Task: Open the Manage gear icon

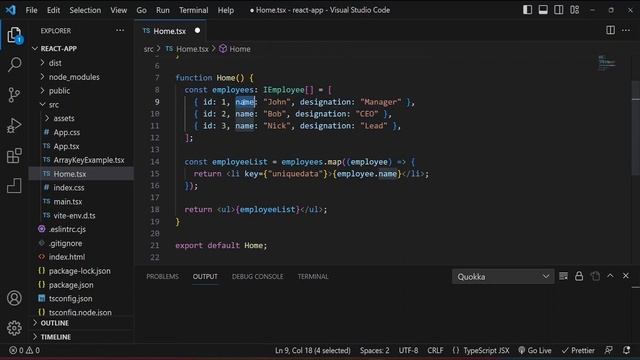Action: coord(14,328)
